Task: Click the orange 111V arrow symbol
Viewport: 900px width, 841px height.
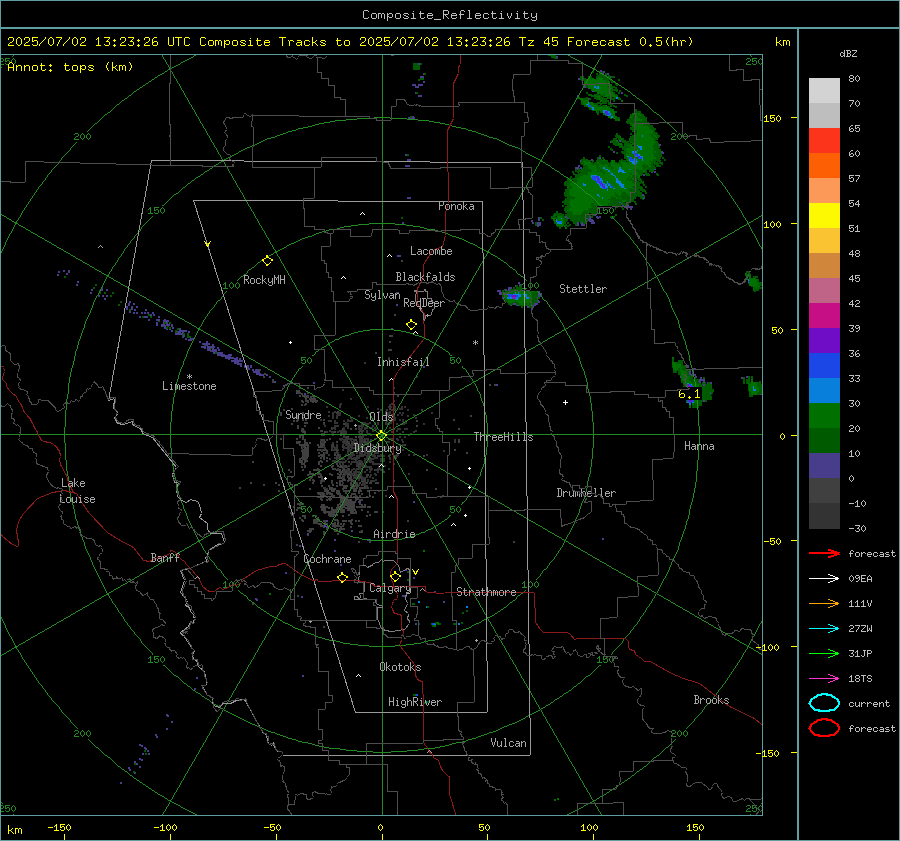Action: (824, 603)
